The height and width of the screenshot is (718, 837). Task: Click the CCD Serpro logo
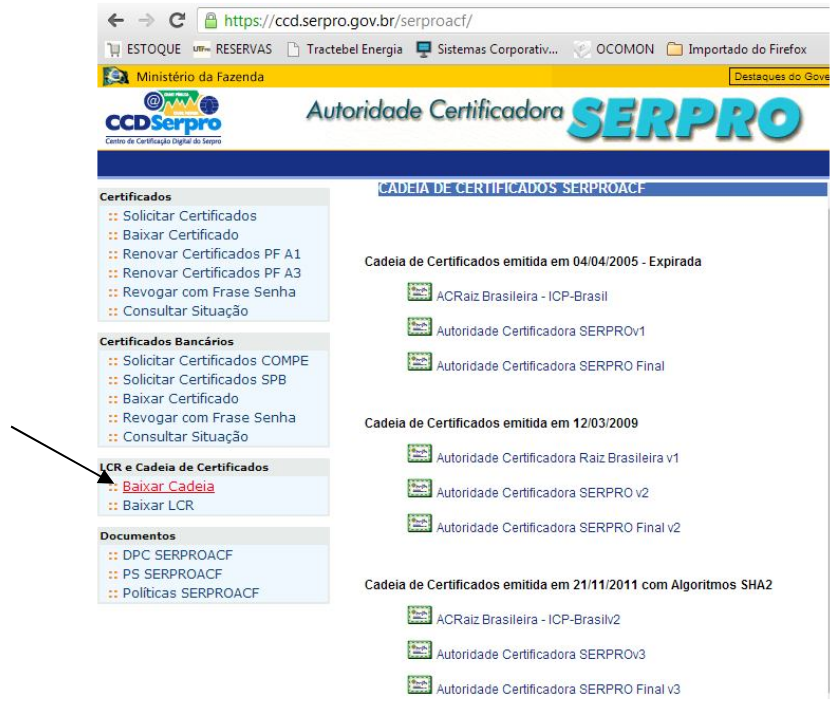(163, 117)
